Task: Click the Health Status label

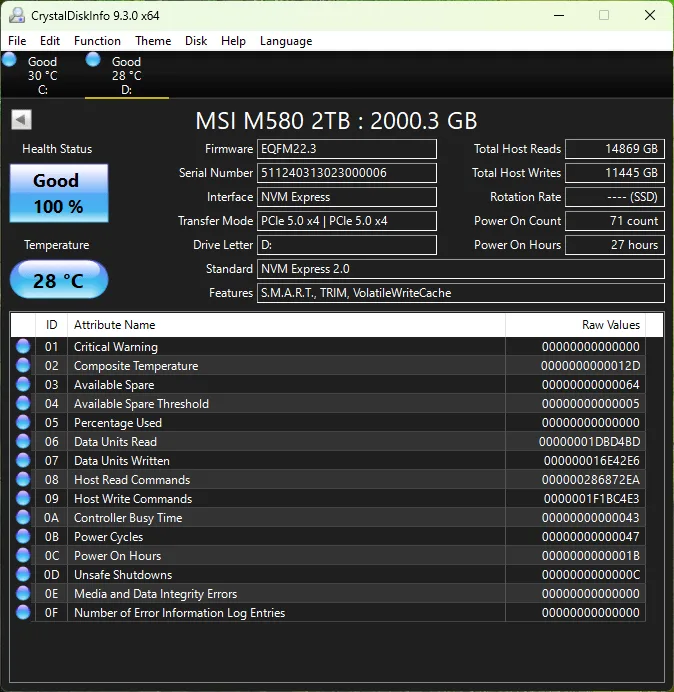Action: [x=57, y=149]
